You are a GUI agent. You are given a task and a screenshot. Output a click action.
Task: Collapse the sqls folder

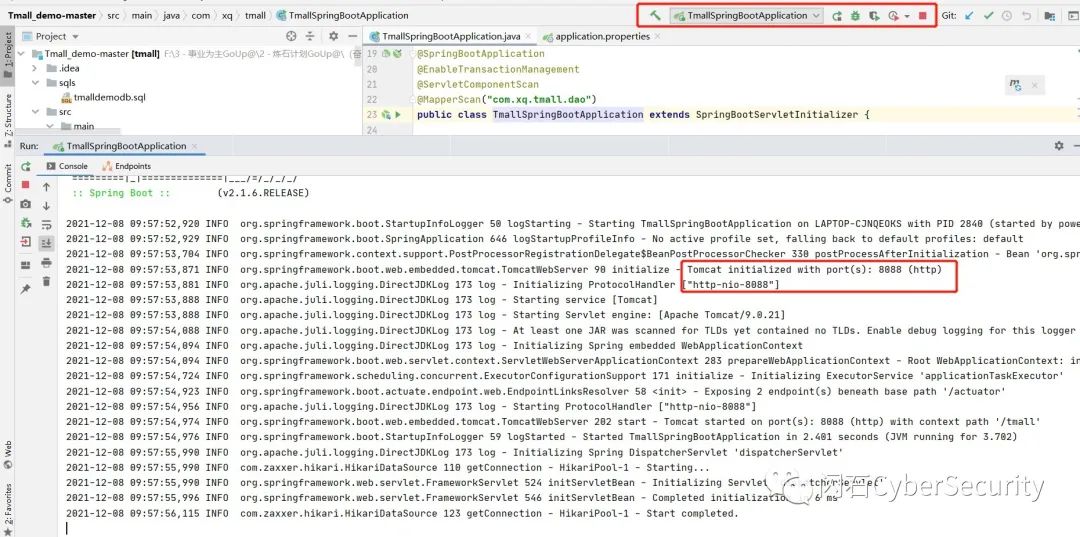click(x=34, y=83)
